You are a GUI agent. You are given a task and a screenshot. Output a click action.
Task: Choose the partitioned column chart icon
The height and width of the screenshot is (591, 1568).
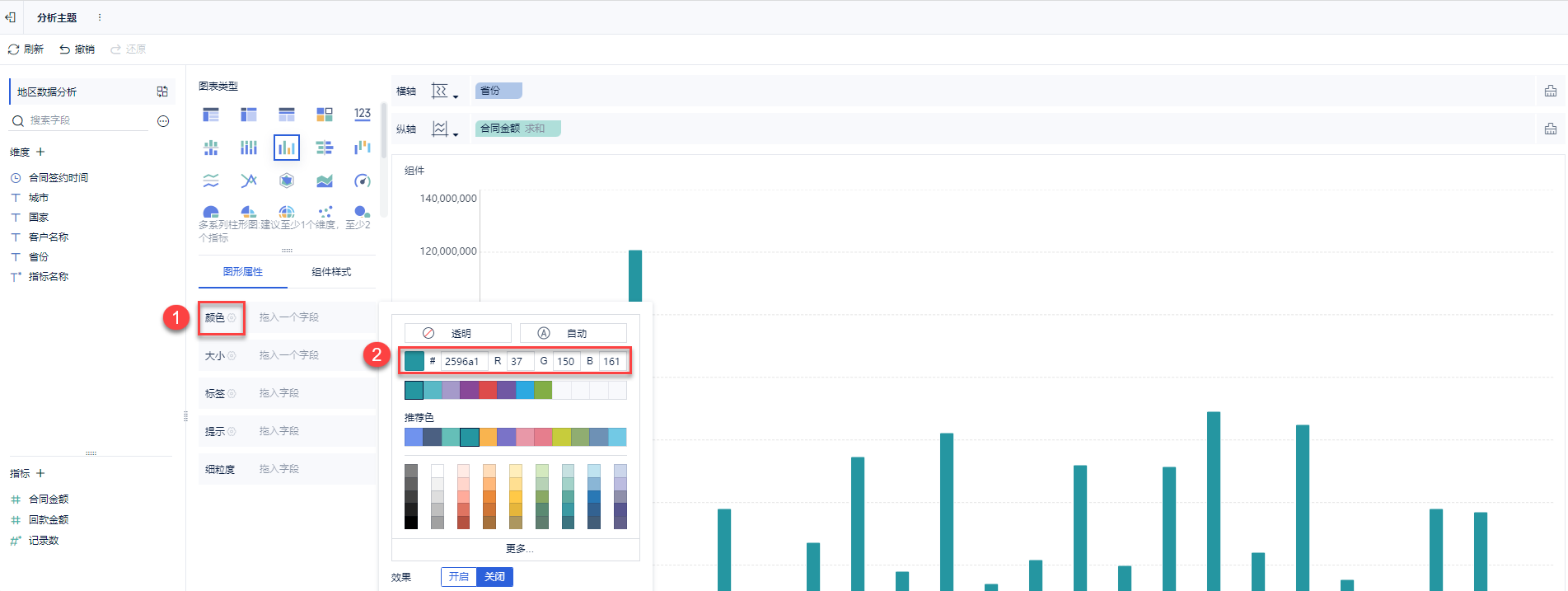[211, 148]
